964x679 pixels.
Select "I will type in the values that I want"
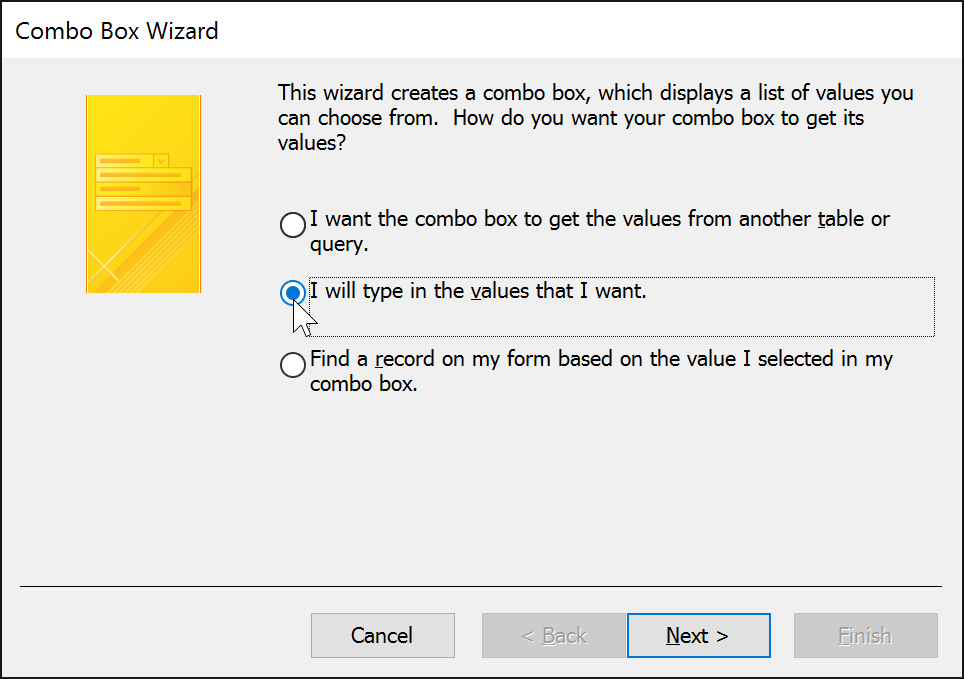[x=292, y=293]
